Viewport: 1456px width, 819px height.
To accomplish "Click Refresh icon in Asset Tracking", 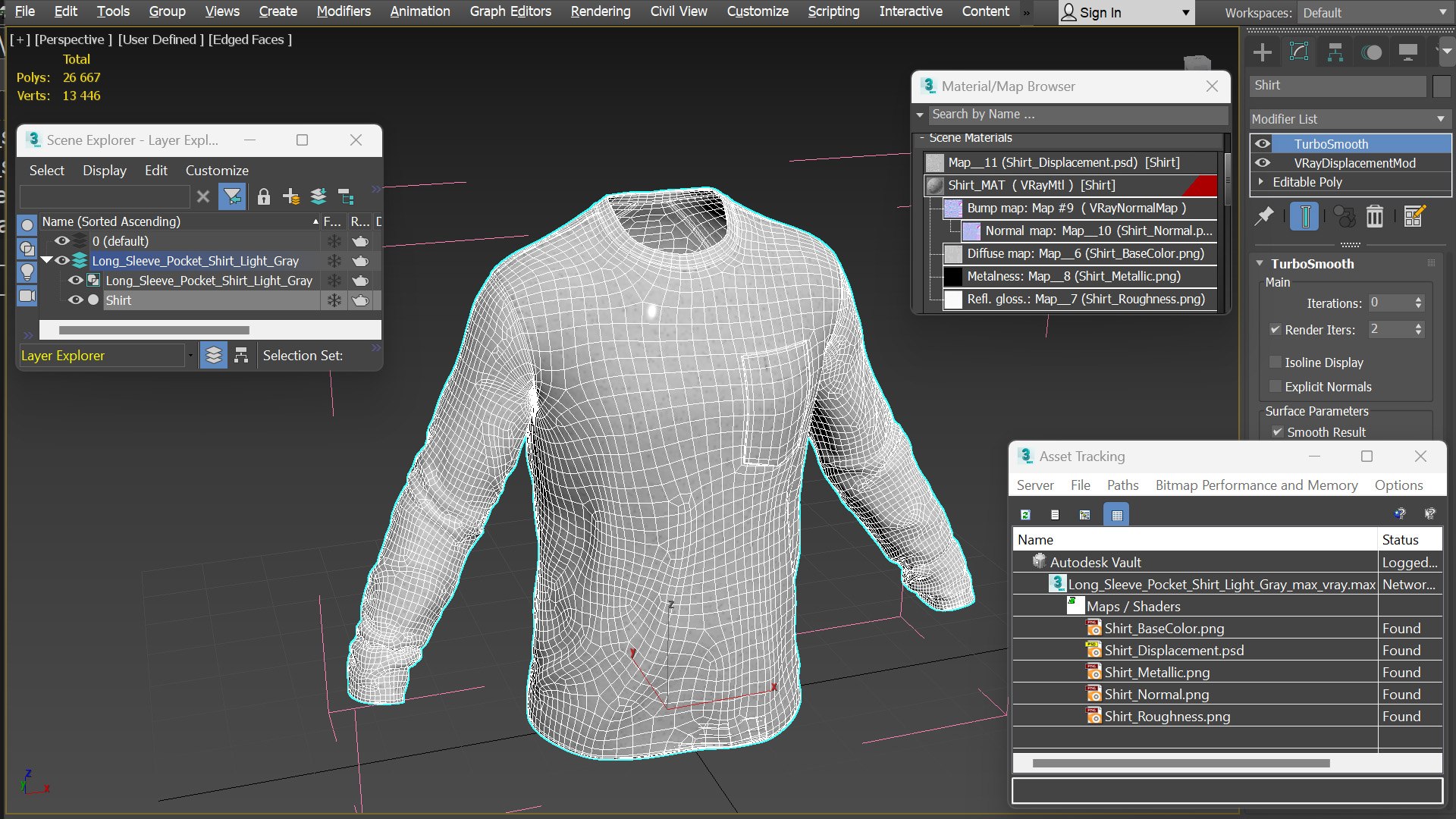I will pos(1025,515).
